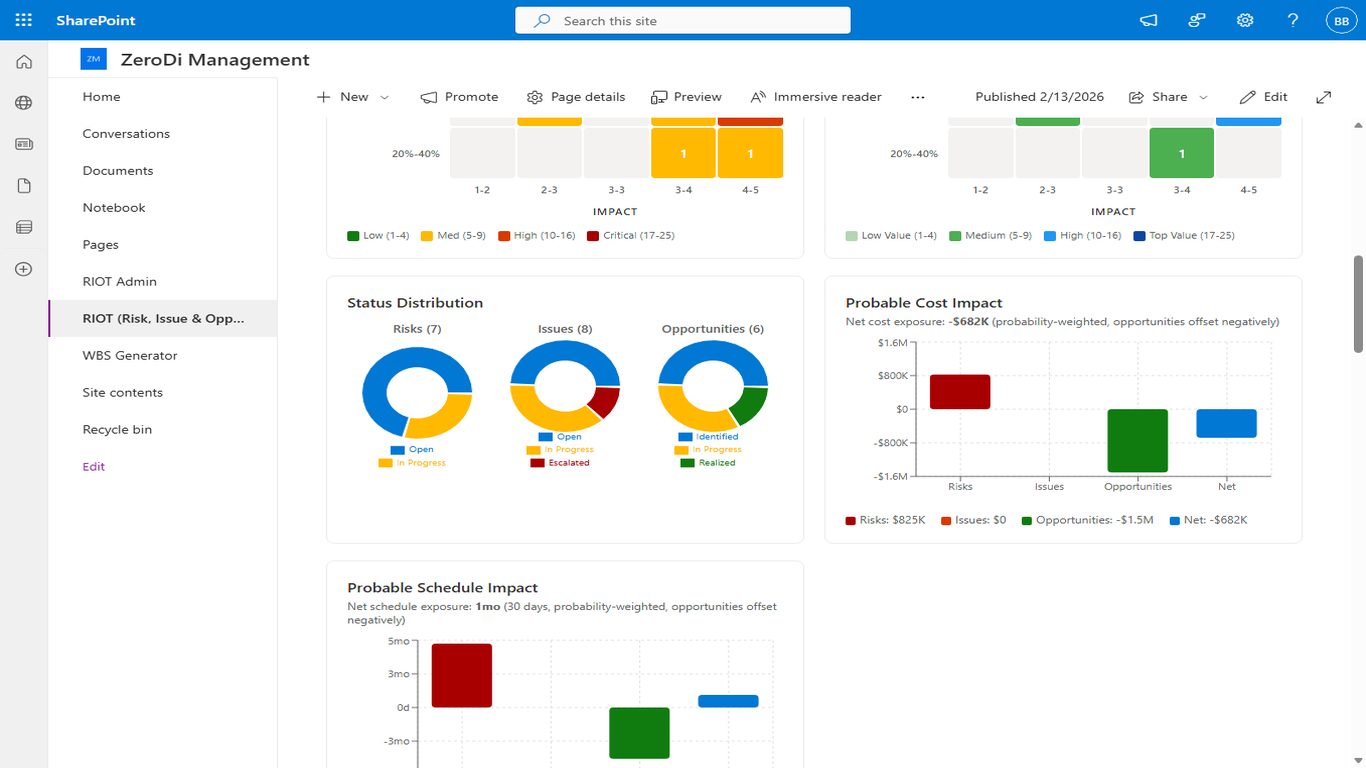Open My sites globe icon
The width and height of the screenshot is (1366, 768).
tap(24, 103)
